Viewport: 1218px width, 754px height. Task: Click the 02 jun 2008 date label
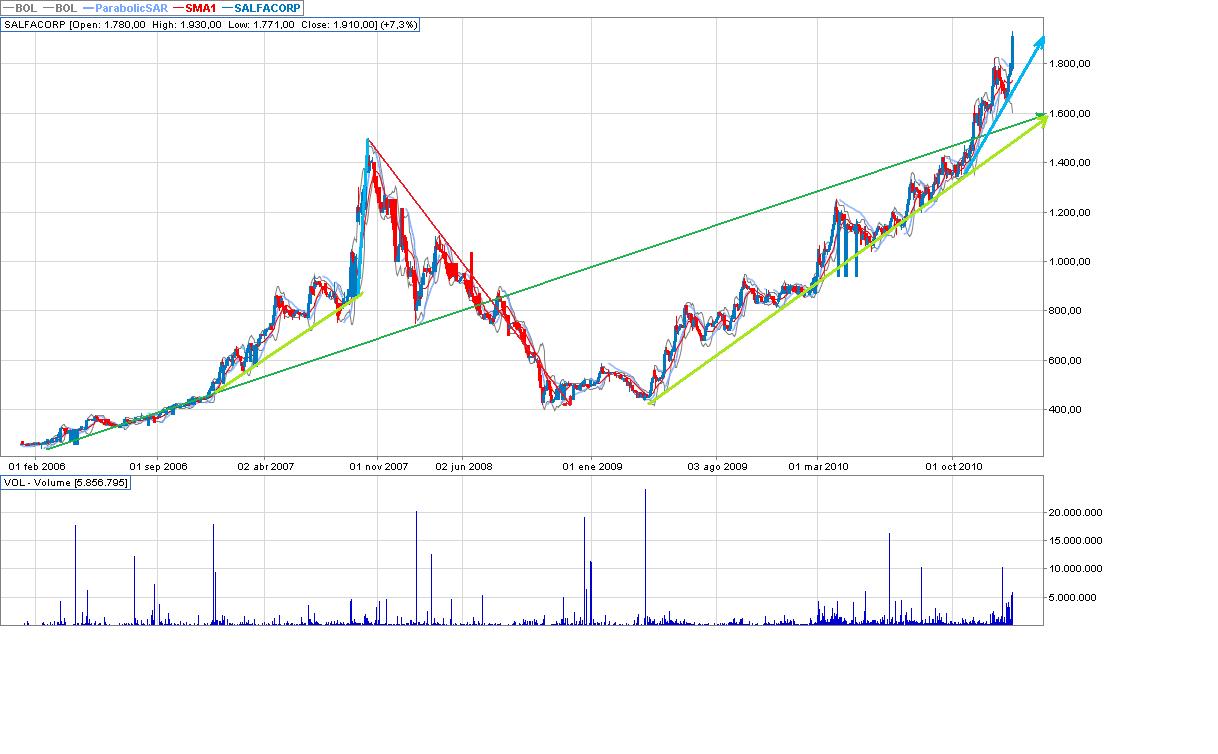click(465, 466)
